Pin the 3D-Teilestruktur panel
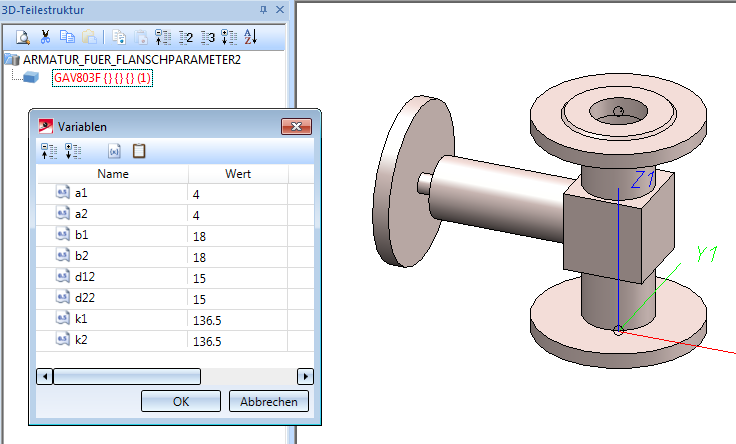The image size is (736, 444). pyautogui.click(x=263, y=9)
